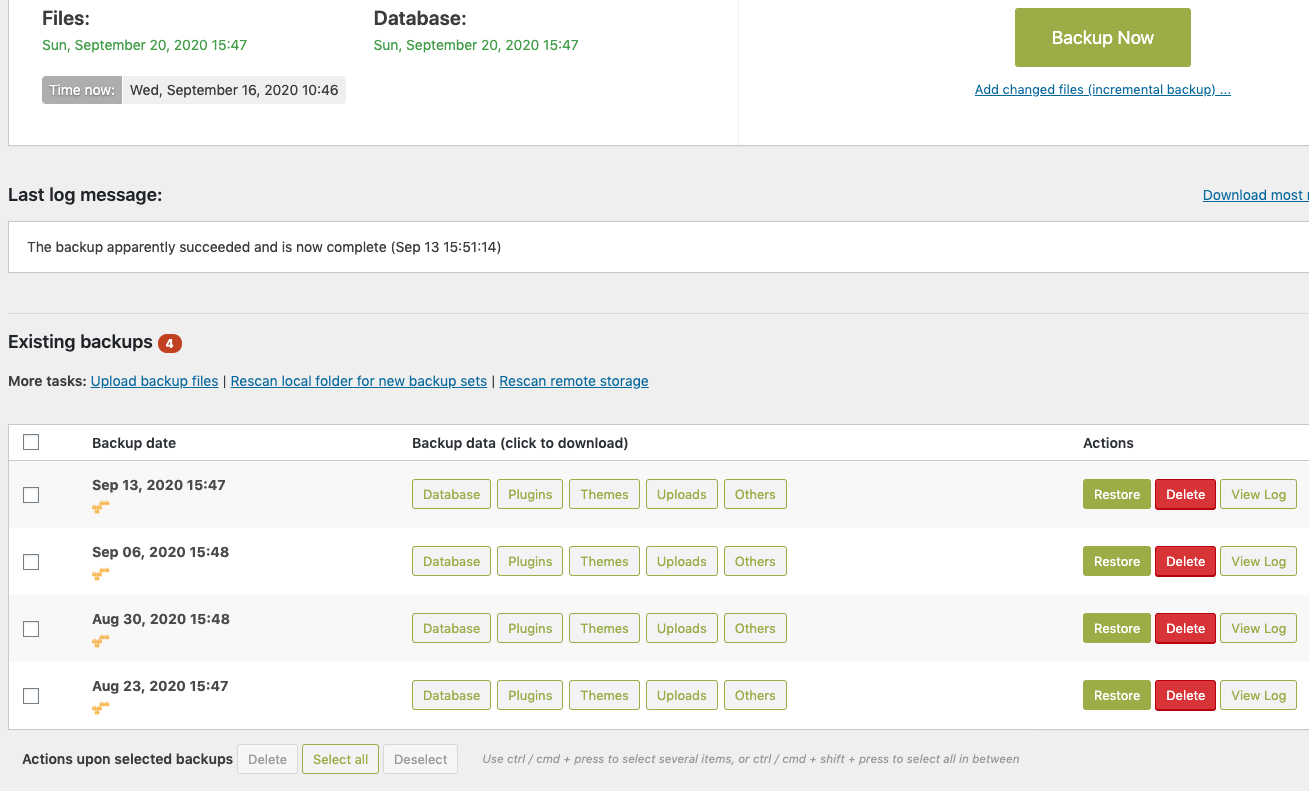Delete the Aug 30, 2020 backup
This screenshot has height=791, width=1309.
coord(1185,628)
